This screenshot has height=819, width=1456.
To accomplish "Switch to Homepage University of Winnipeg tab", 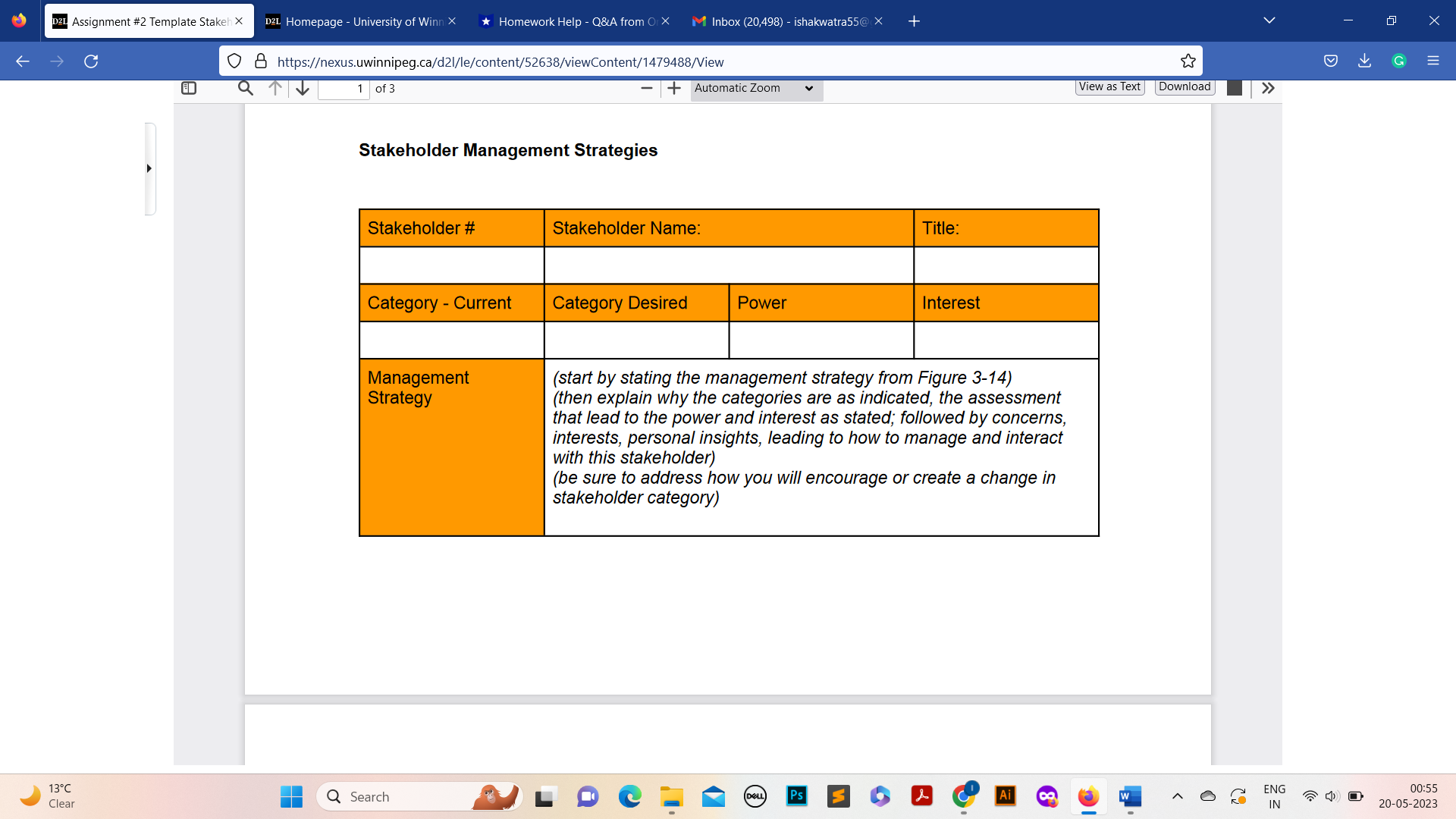I will [358, 21].
